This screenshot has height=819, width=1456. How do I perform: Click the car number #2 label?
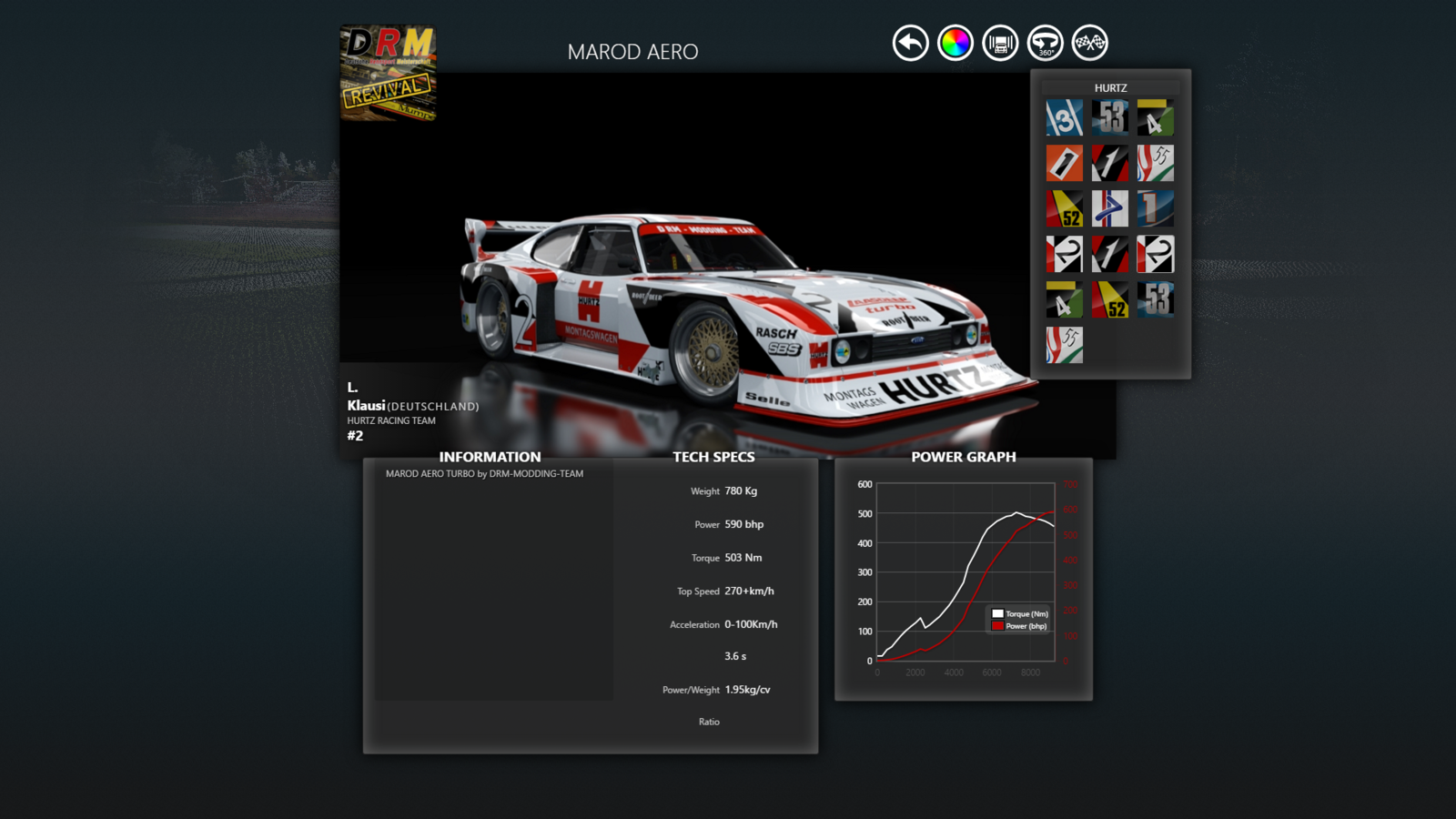coord(355,436)
